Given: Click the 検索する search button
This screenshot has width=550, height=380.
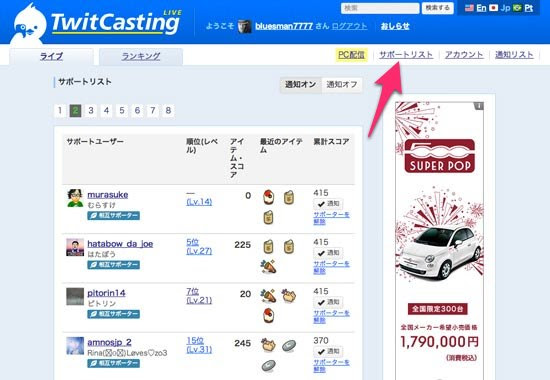Looking at the screenshot, I should pos(437,8).
